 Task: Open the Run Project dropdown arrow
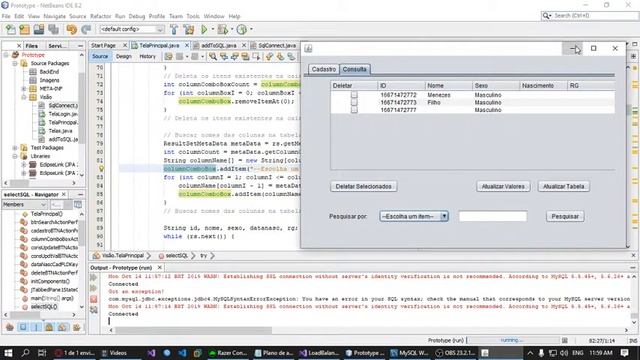click(x=212, y=29)
